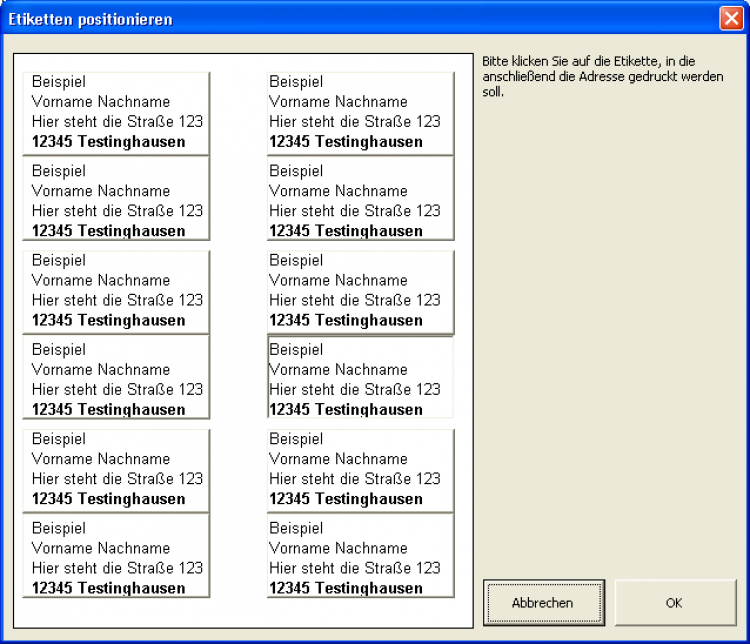Select the fourth label in the left column
The image size is (750, 644).
116,379
